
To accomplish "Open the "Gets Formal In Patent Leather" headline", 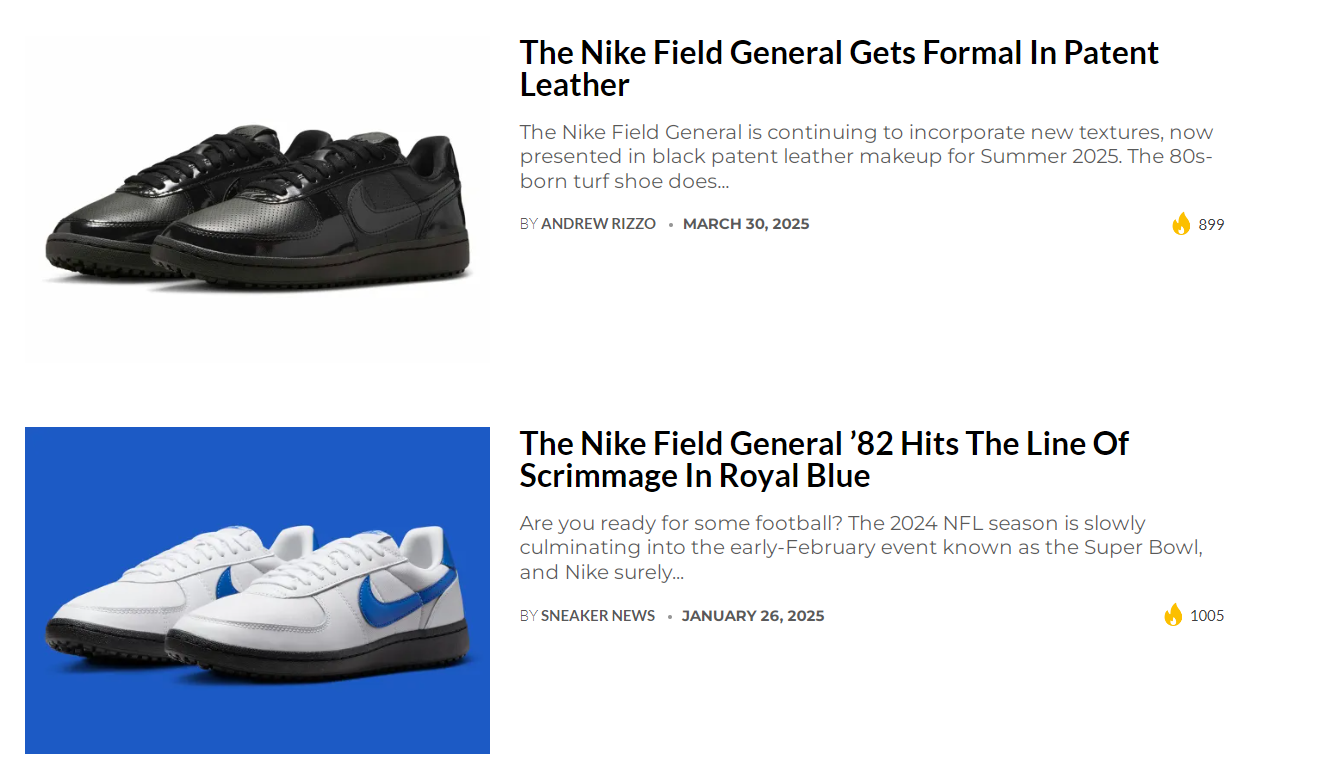I will pyautogui.click(x=838, y=68).
